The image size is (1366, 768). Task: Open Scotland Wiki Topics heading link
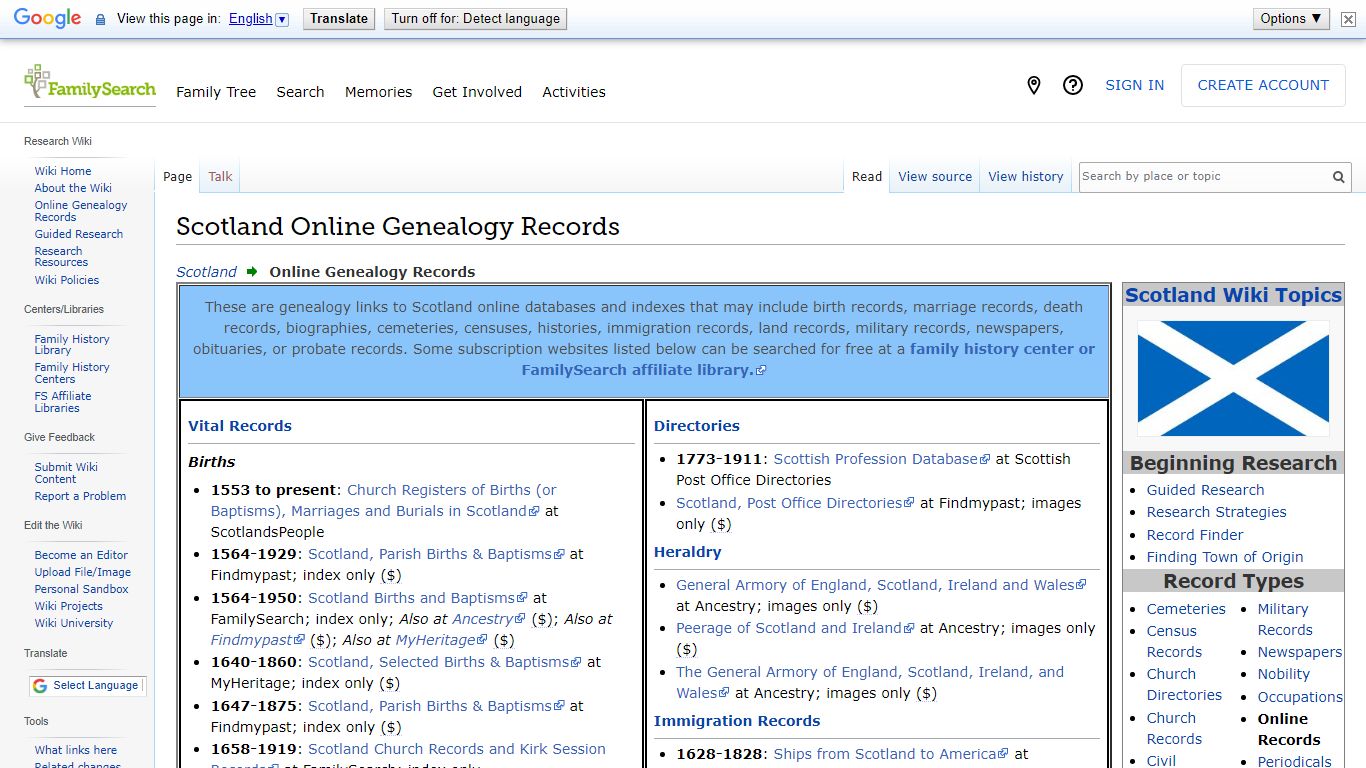(1233, 295)
